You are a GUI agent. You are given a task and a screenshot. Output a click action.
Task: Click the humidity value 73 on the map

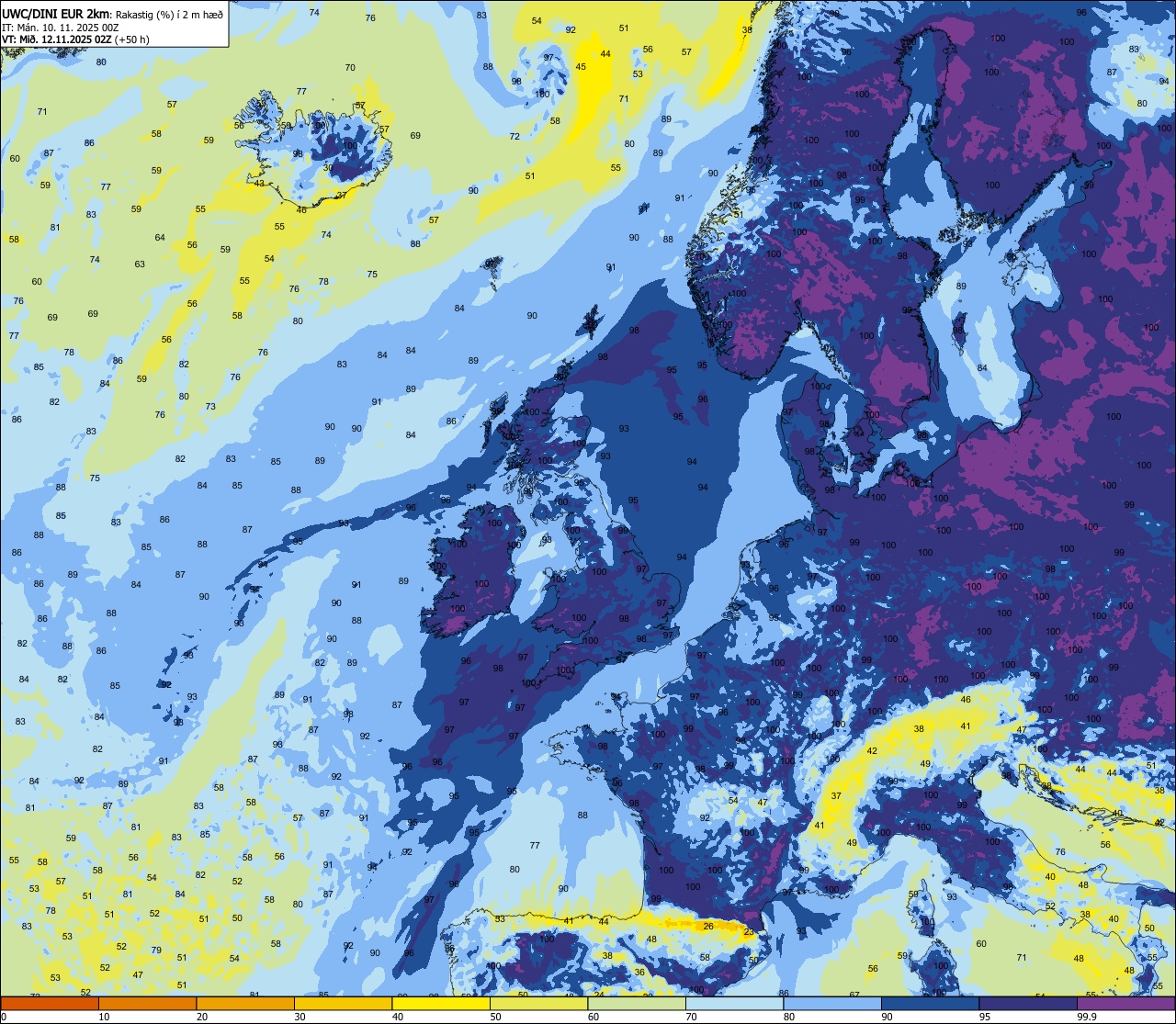210,407
